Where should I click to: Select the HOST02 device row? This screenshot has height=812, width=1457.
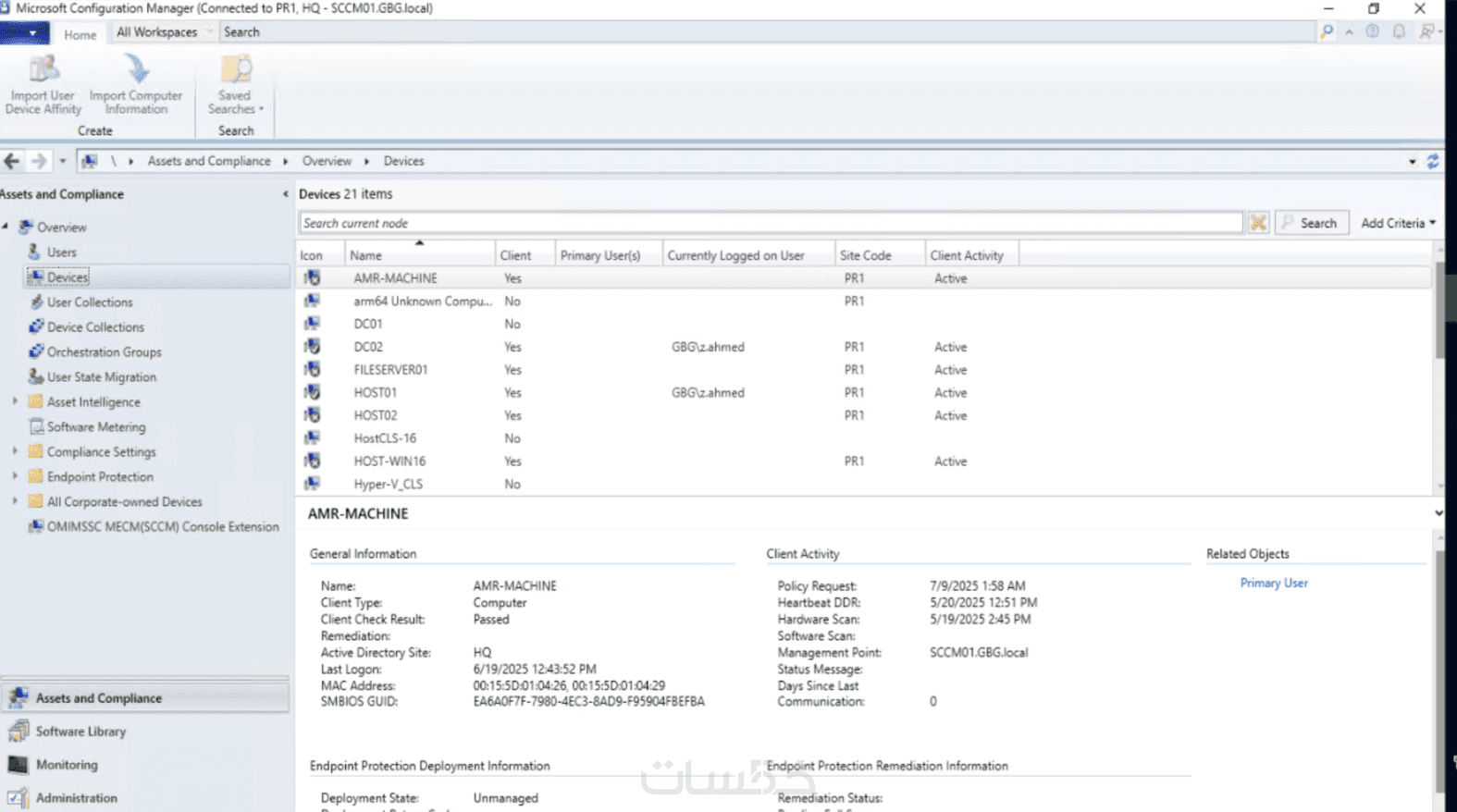(x=865, y=415)
